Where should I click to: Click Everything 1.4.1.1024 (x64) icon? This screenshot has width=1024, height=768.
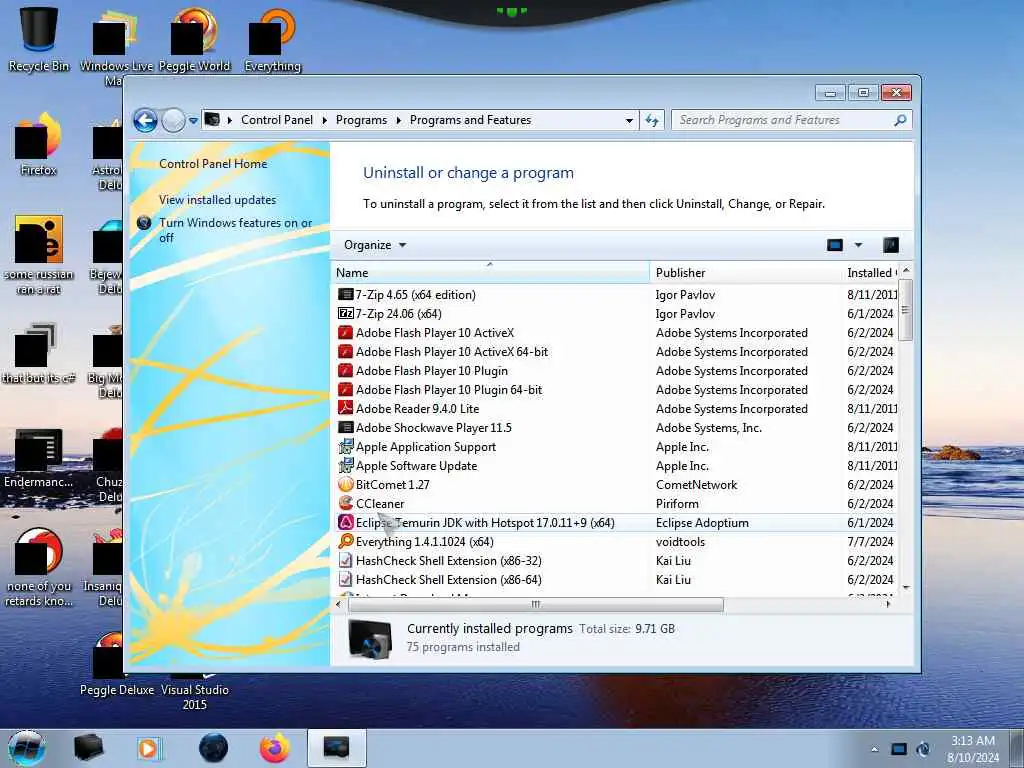pos(345,541)
